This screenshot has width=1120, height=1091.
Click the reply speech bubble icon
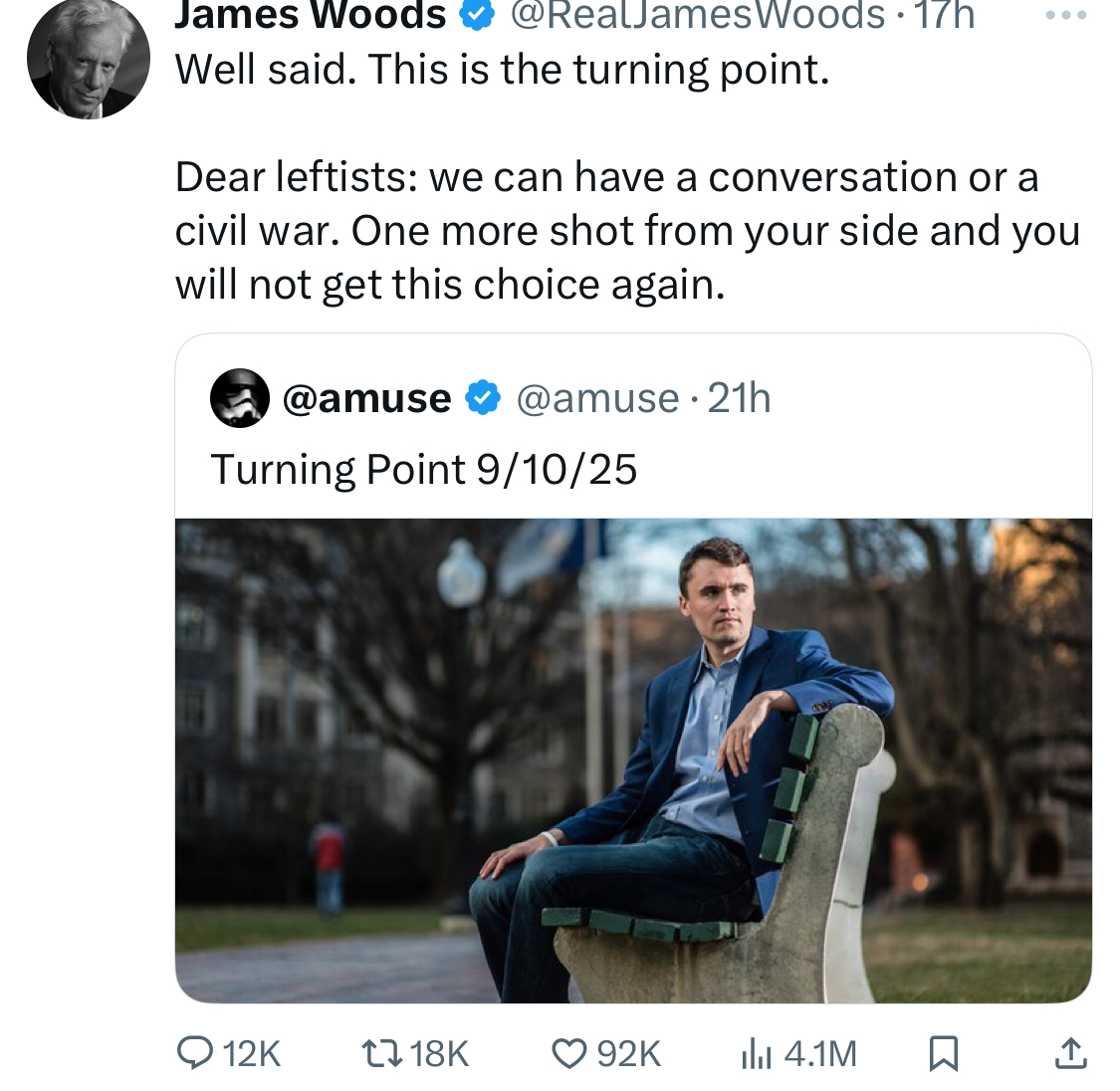194,1053
